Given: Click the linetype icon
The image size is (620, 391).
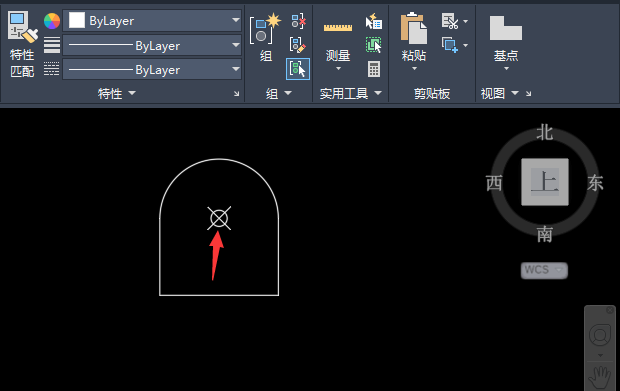Looking at the screenshot, I should pos(52,69).
